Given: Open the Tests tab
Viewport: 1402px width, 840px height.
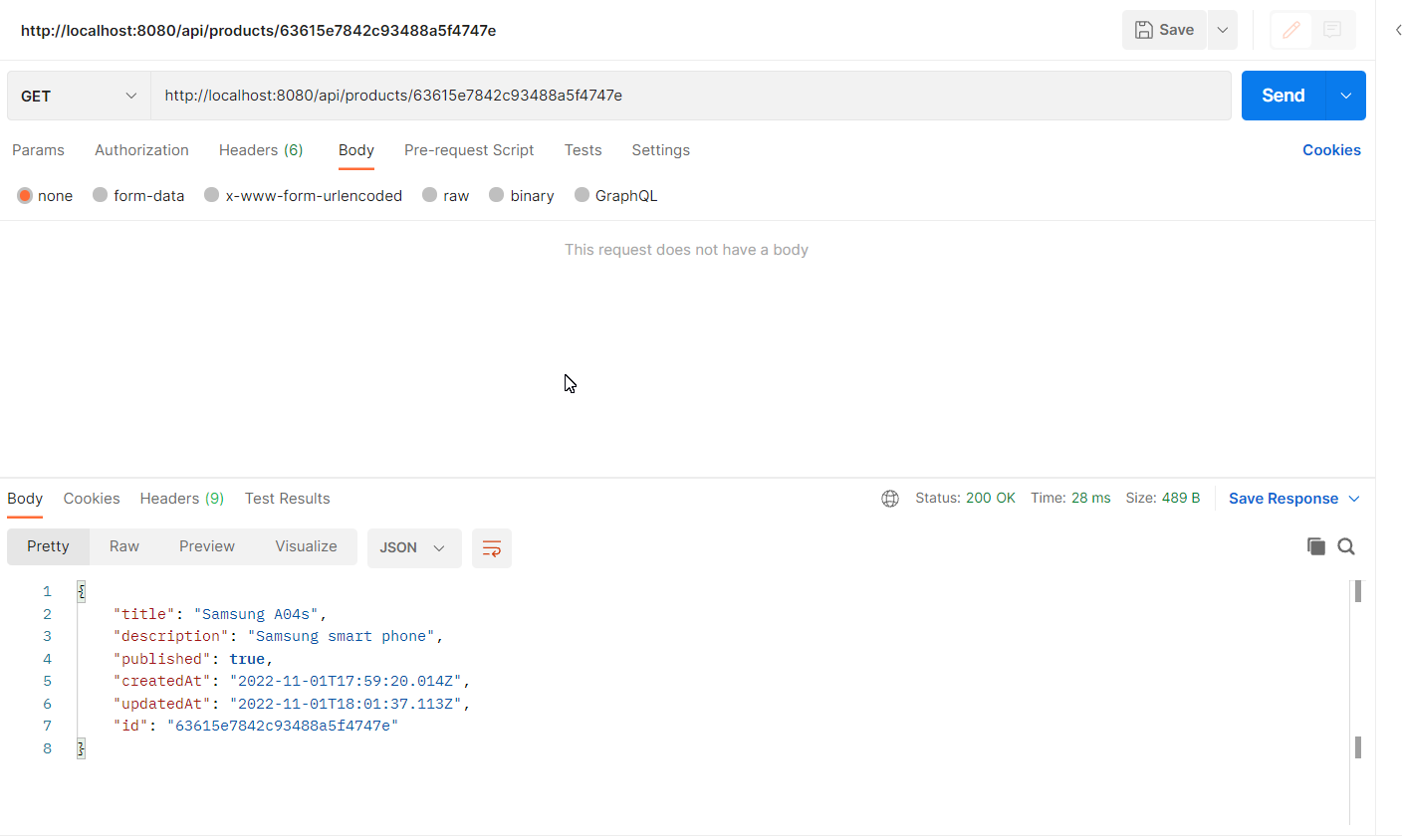Looking at the screenshot, I should 584,150.
